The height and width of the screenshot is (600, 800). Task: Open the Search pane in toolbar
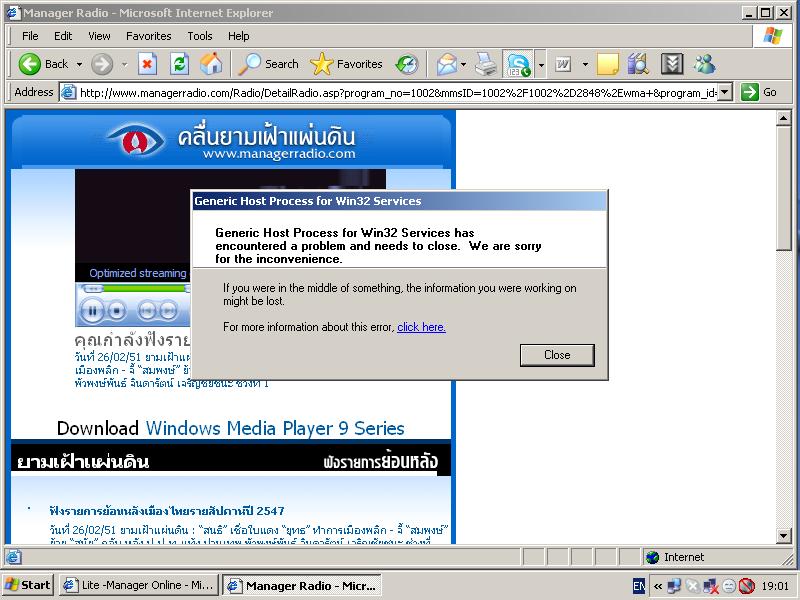(x=268, y=64)
